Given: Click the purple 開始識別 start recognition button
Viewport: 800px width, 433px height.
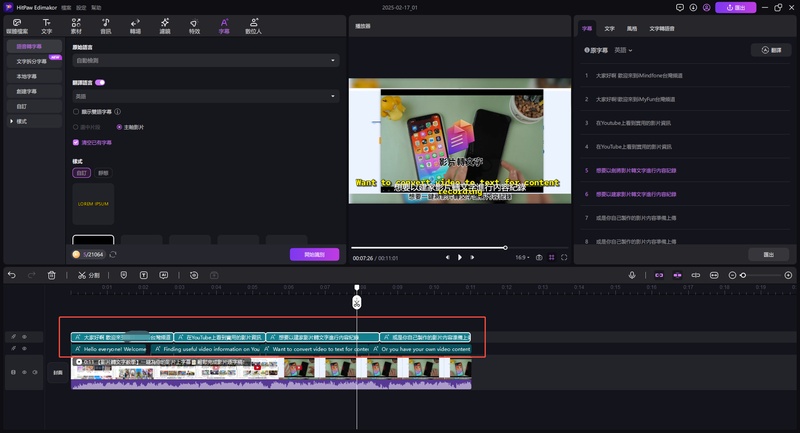Looking at the screenshot, I should [314, 254].
